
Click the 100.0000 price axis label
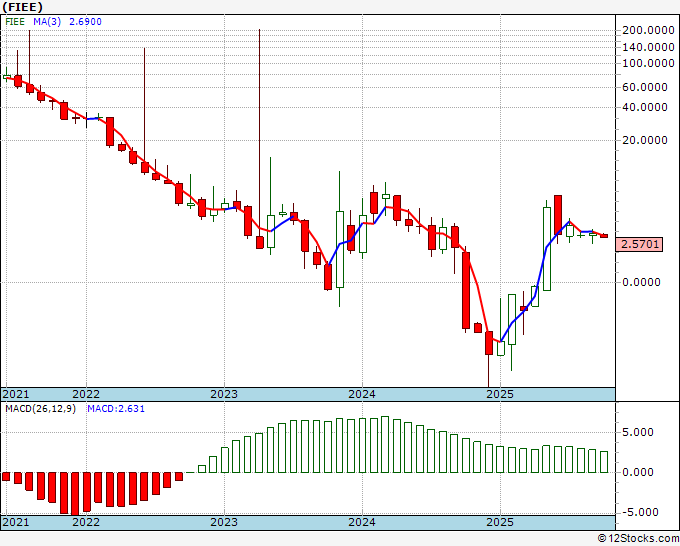[648, 63]
